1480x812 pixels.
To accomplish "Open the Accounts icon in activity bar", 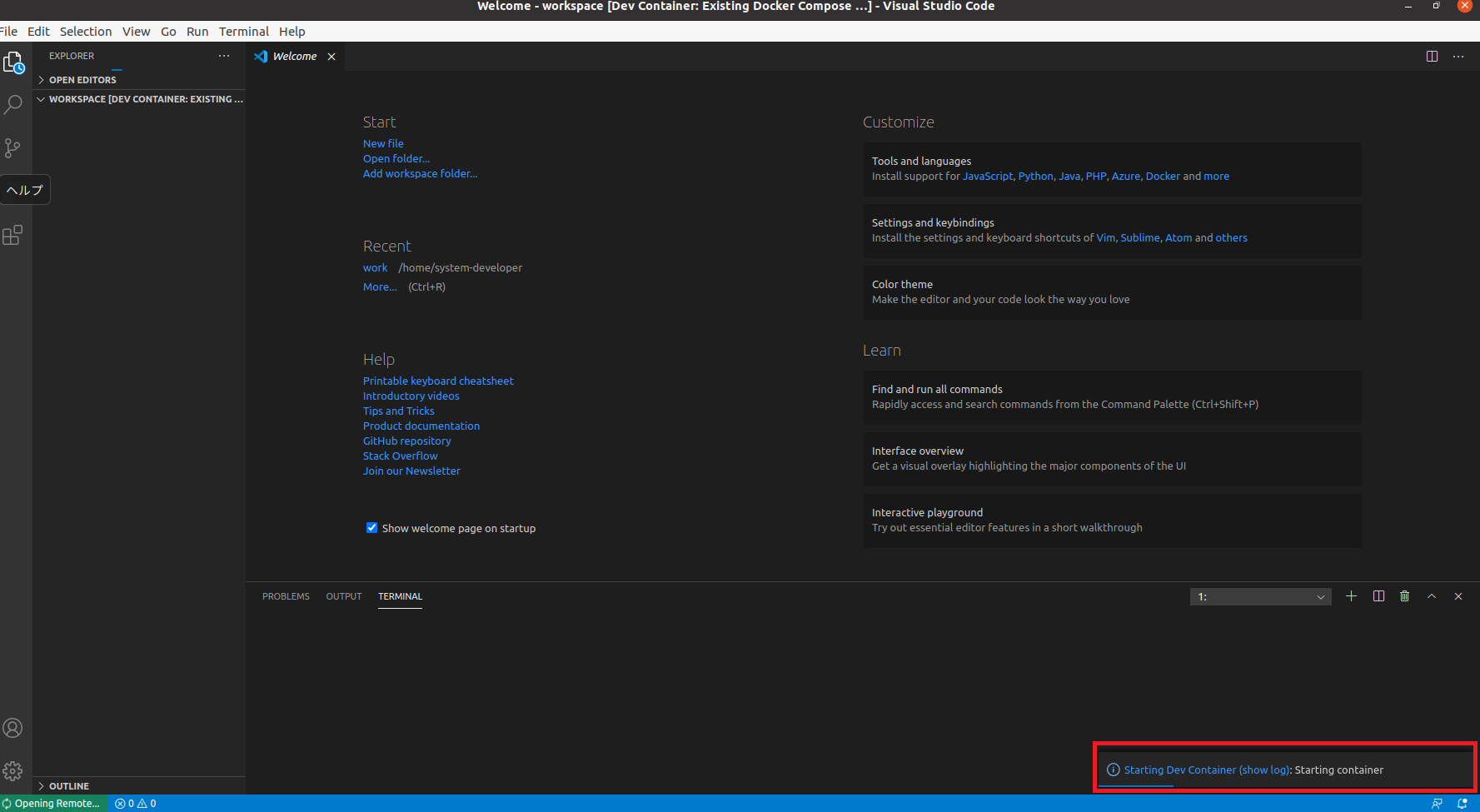I will pos(12,728).
